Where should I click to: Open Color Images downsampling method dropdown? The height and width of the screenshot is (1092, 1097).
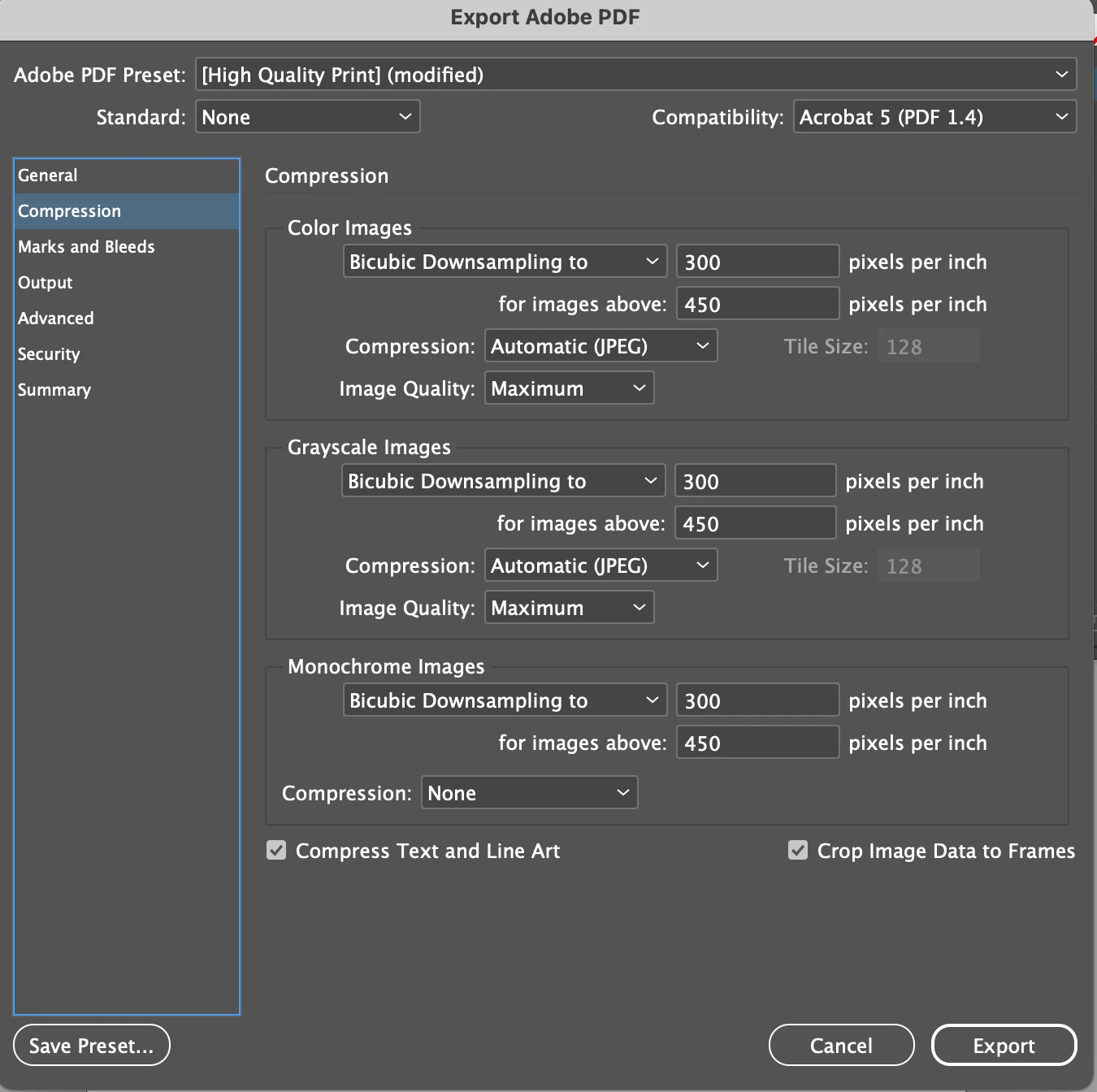pyautogui.click(x=505, y=262)
